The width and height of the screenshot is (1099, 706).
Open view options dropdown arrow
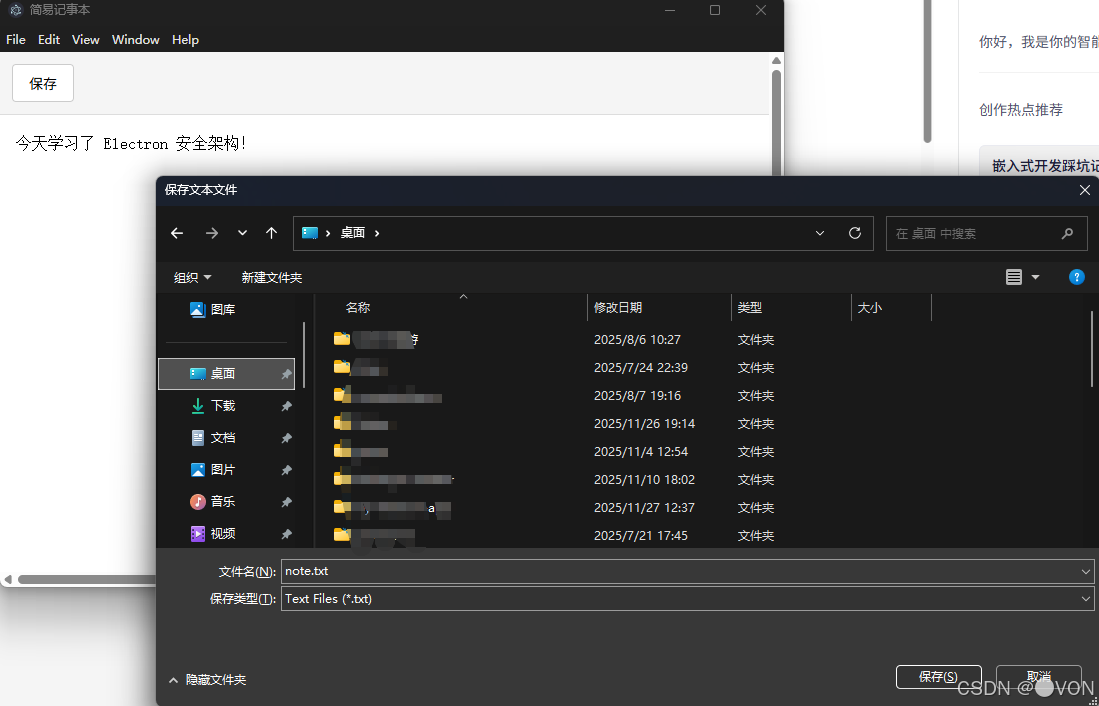[x=1035, y=278]
